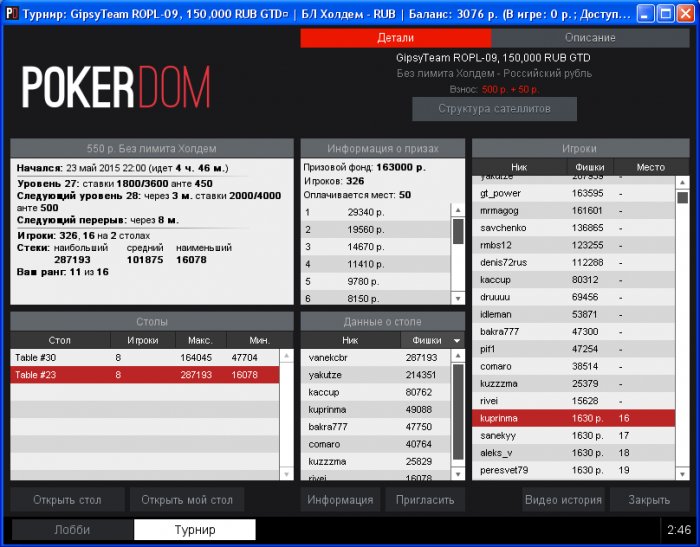Close the window with red X
Viewport: 700px width, 547px height.
tap(686, 14)
